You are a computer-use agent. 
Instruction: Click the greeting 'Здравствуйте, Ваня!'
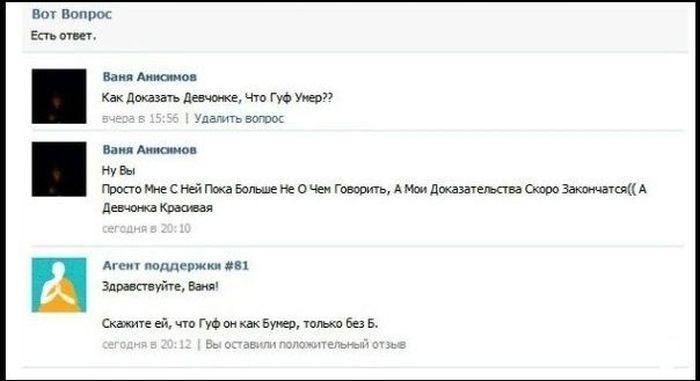[160, 286]
